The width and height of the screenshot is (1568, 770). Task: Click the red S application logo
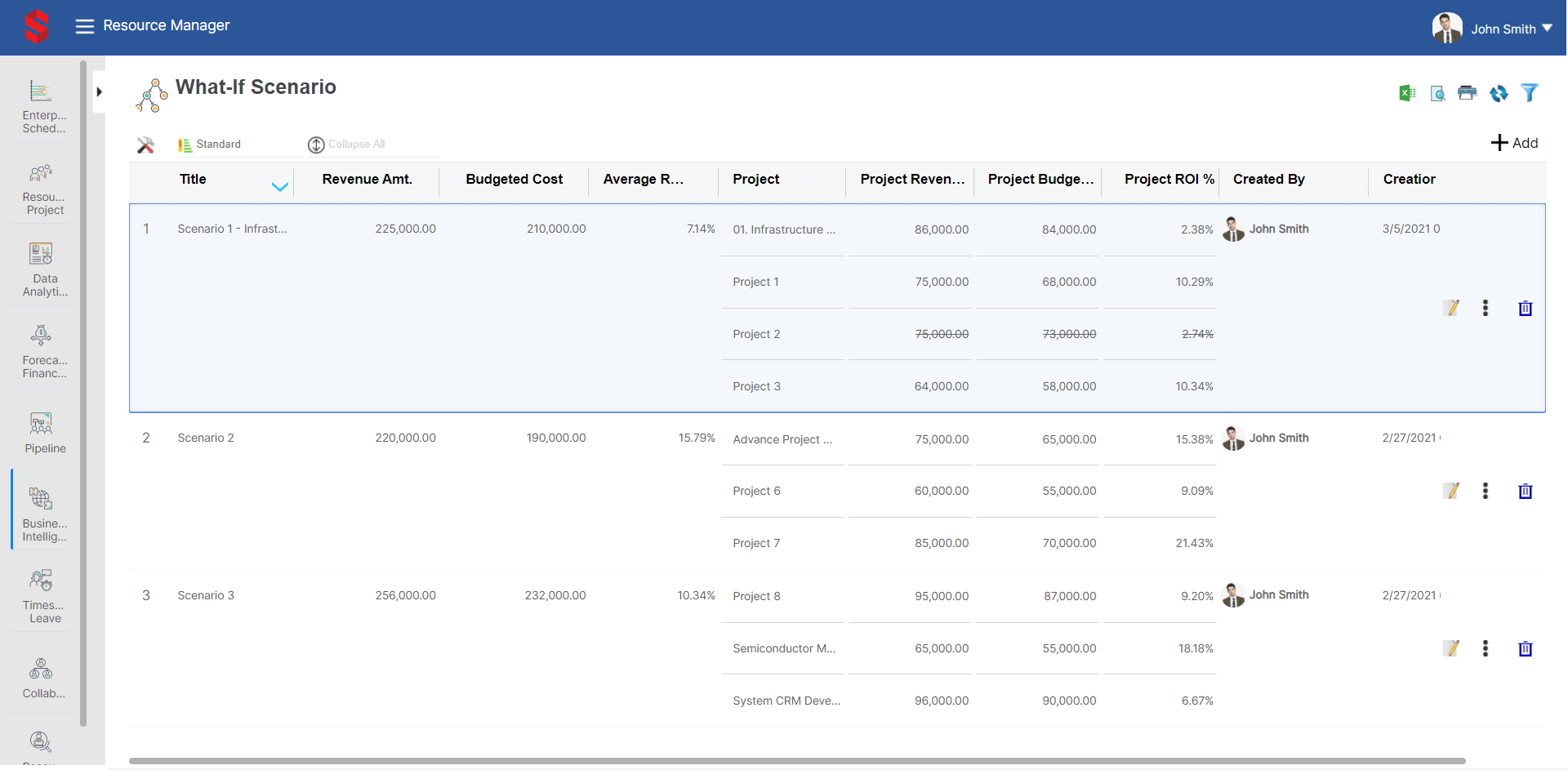[37, 26]
